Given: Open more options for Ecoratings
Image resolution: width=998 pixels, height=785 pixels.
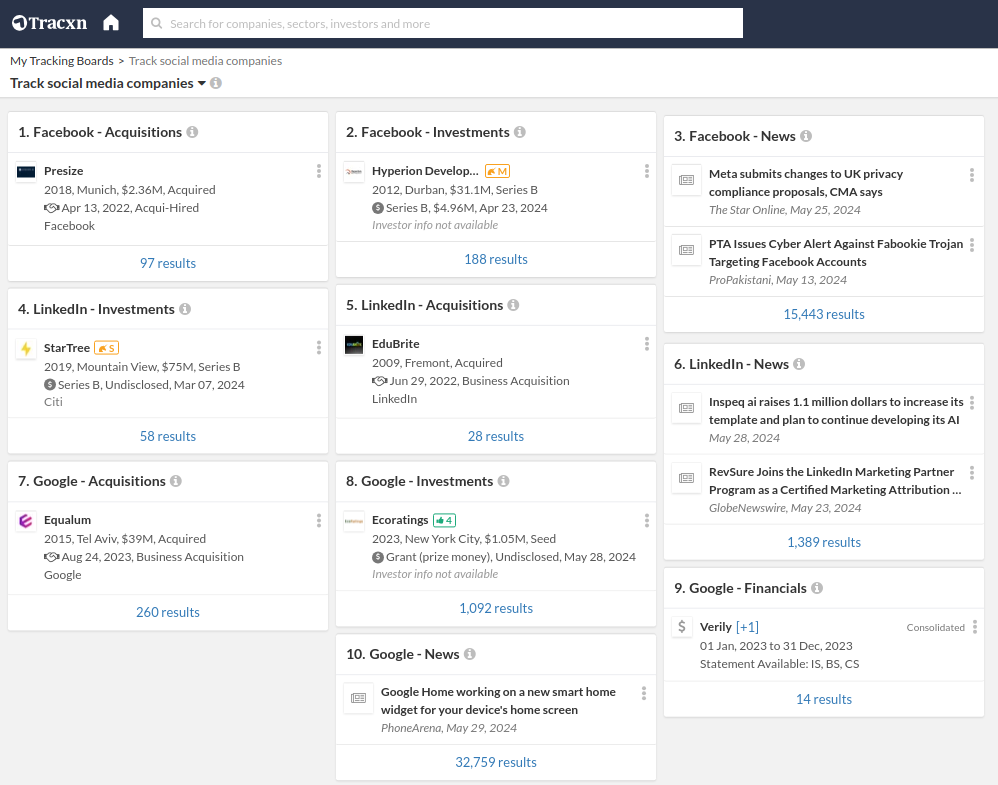Looking at the screenshot, I should [647, 520].
